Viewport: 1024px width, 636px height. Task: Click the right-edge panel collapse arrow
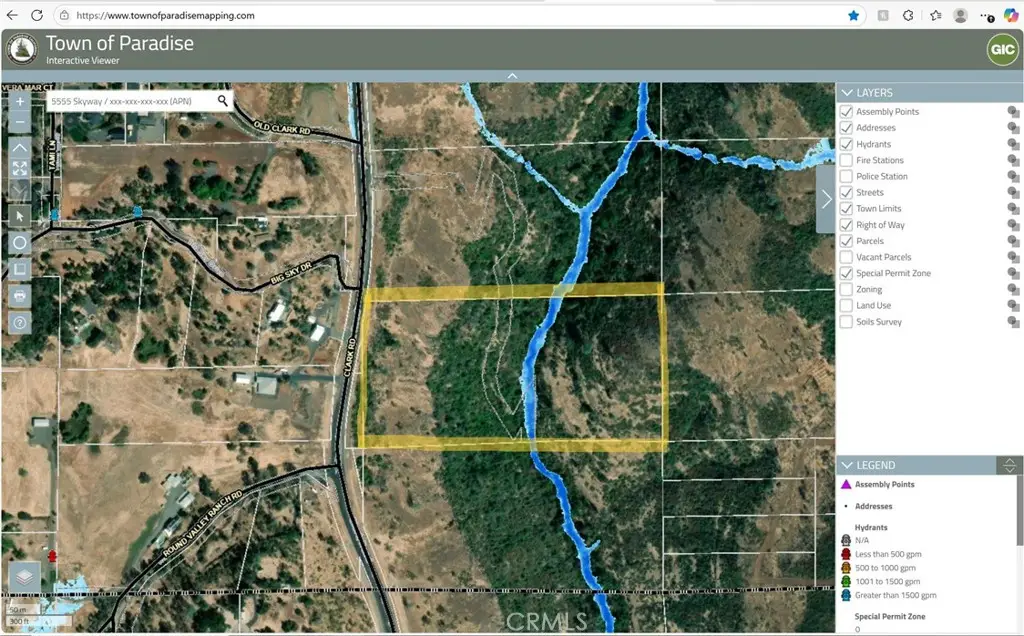pos(826,198)
